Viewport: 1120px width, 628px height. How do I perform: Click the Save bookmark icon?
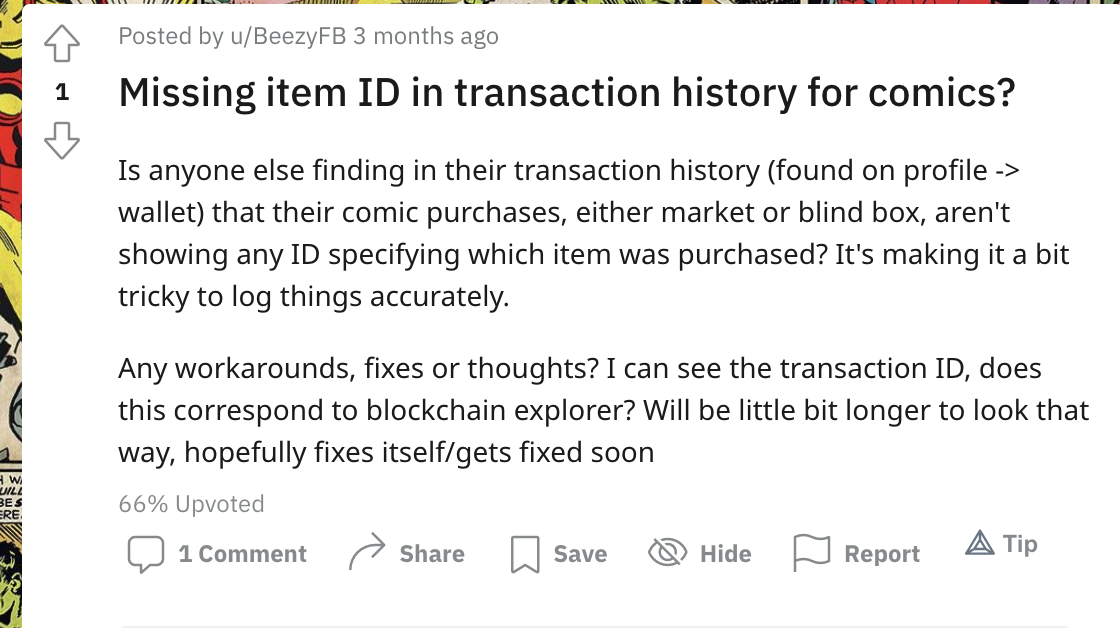pyautogui.click(x=525, y=554)
